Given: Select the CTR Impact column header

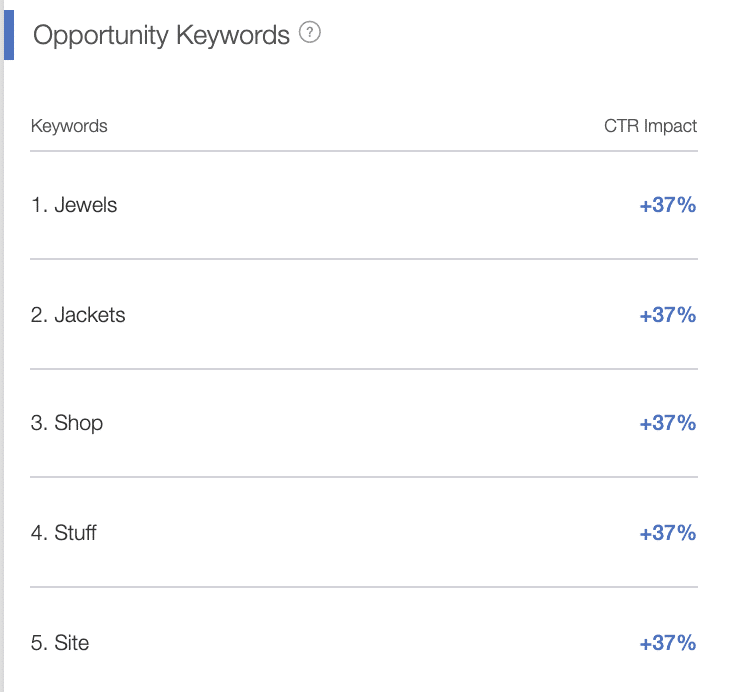Looking at the screenshot, I should tap(650, 126).
